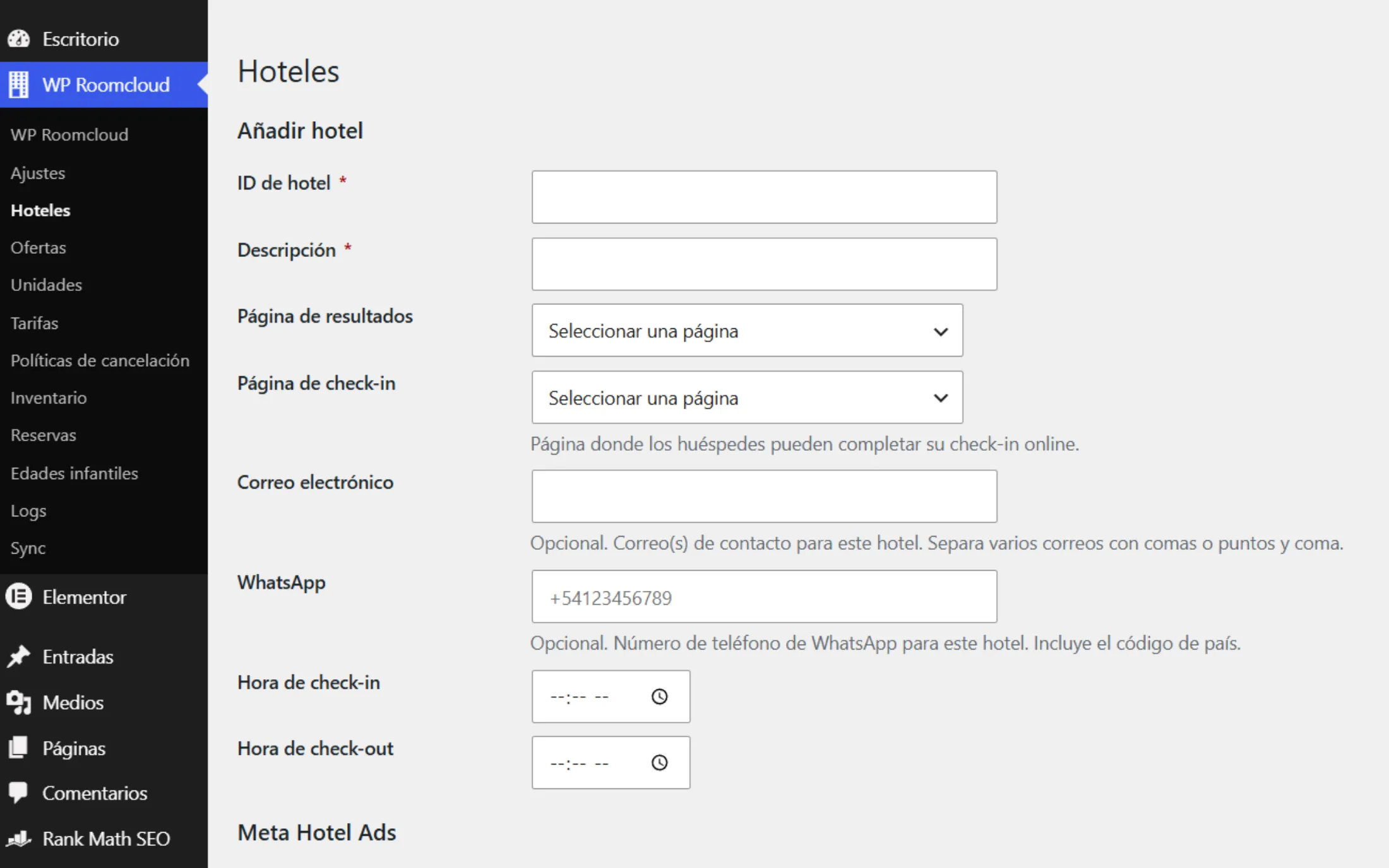
Task: Click the WP Roomcloud building icon
Action: 18,85
